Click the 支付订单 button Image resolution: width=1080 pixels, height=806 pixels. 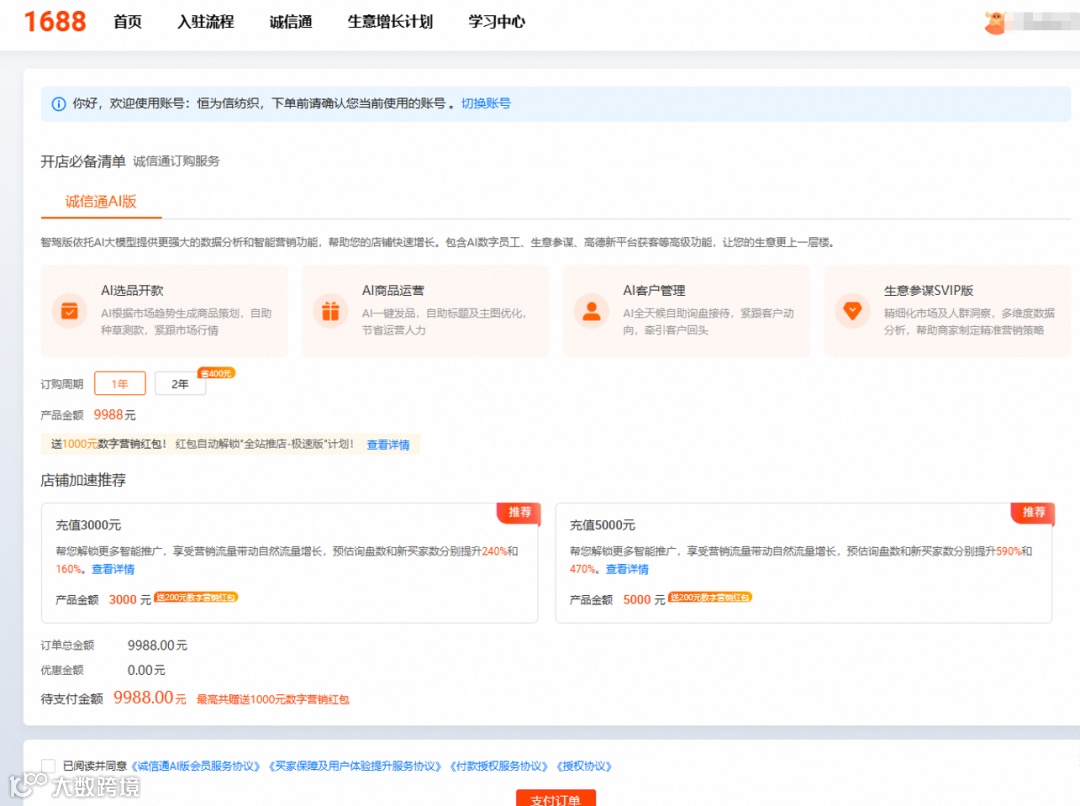click(x=555, y=798)
